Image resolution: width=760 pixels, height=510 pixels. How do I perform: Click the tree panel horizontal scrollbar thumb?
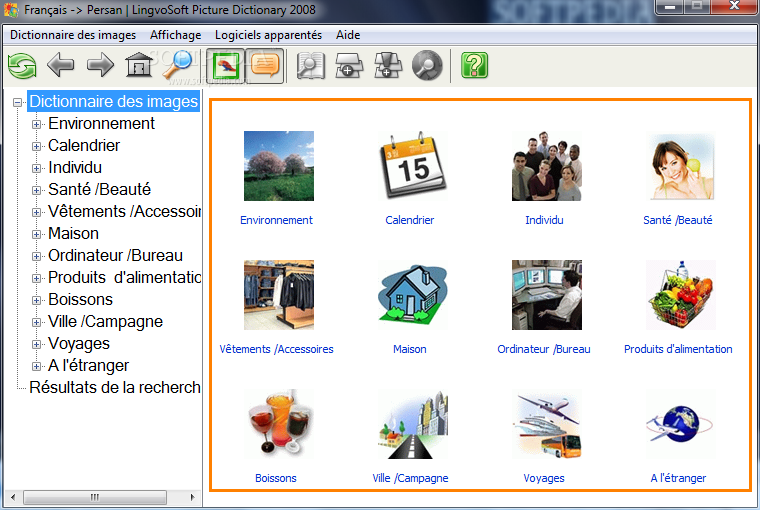pyautogui.click(x=95, y=497)
